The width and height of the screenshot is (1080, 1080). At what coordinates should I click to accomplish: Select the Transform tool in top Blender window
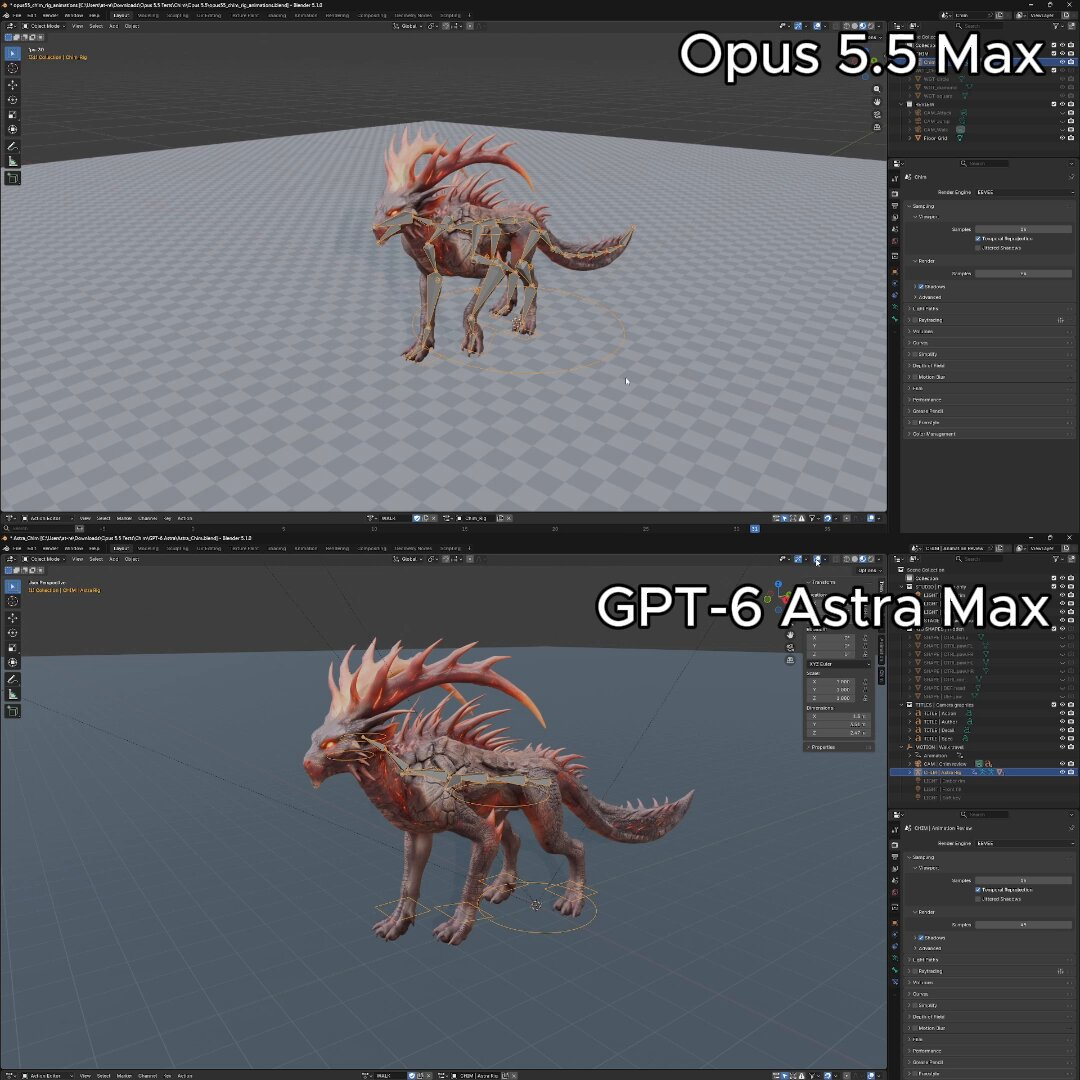pos(12,129)
